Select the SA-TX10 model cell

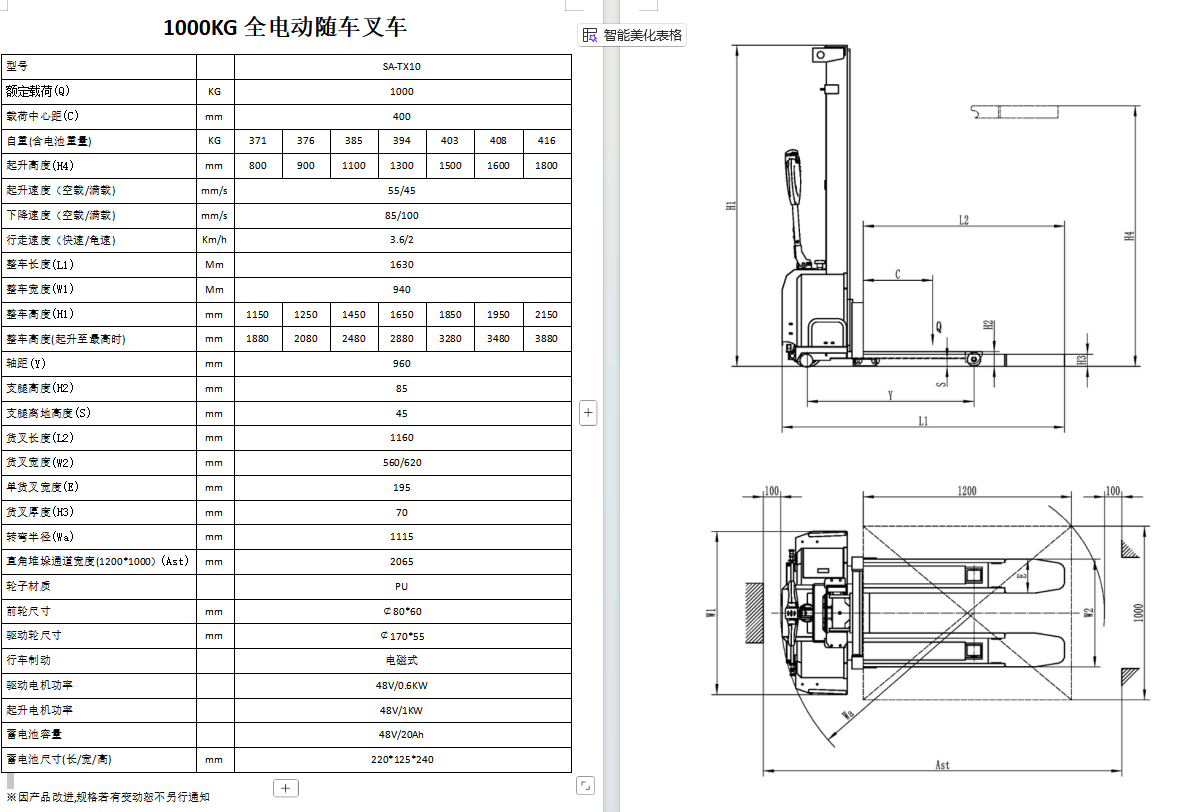(x=402, y=67)
